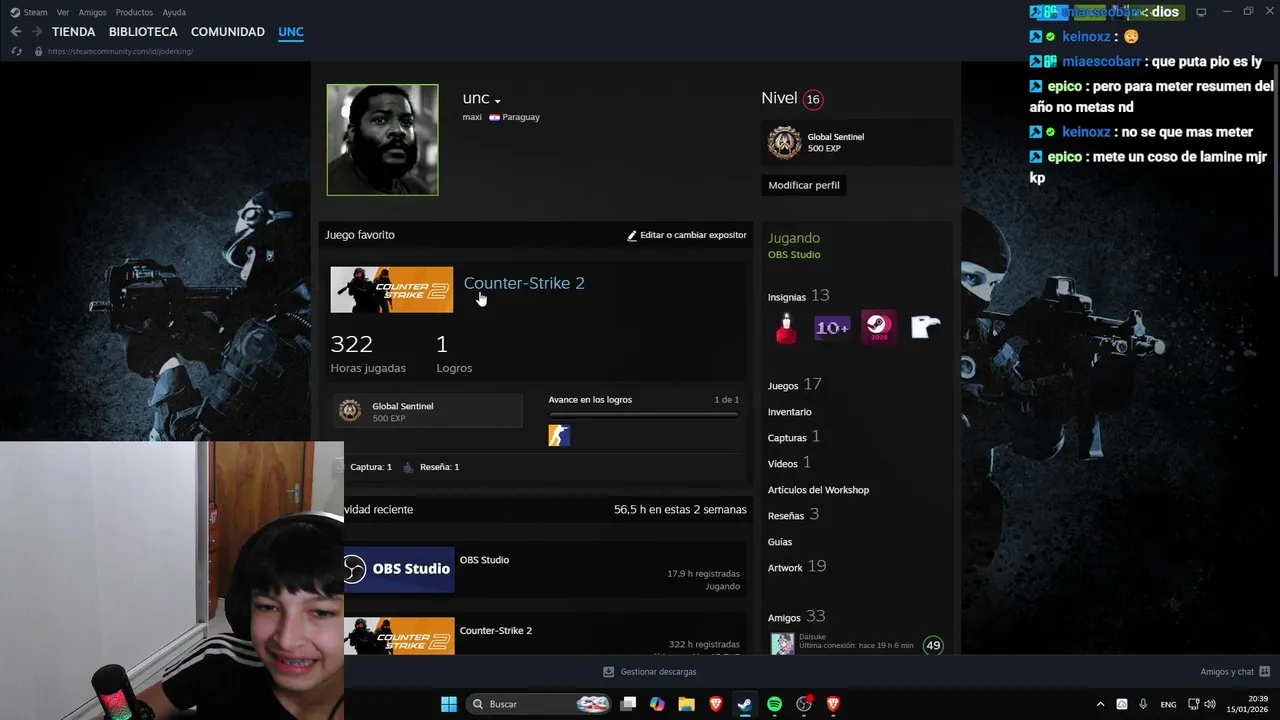The height and width of the screenshot is (720, 1280).
Task: Open the Captura: 1 link
Action: click(x=370, y=467)
